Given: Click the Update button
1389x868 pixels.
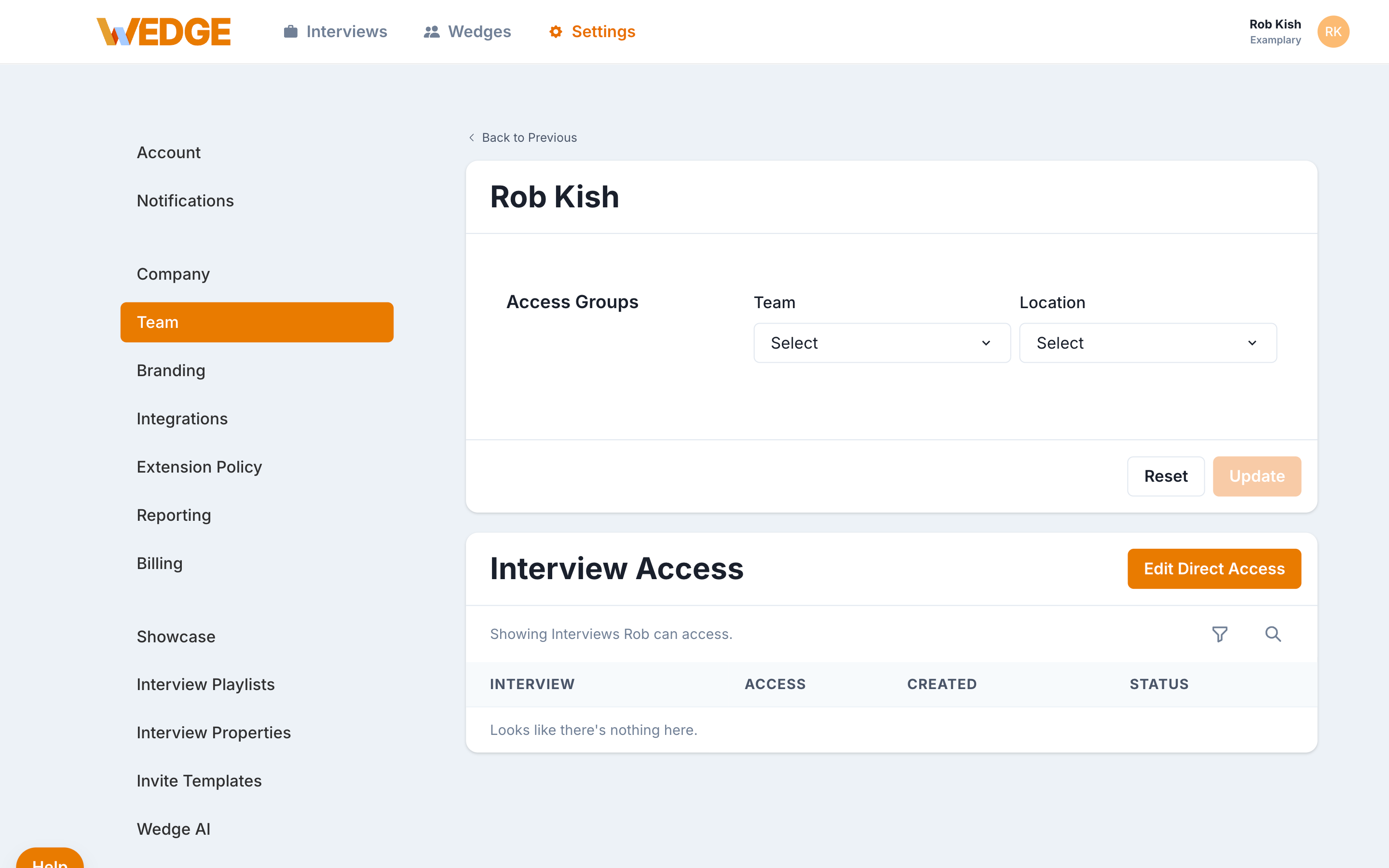Looking at the screenshot, I should 1257,476.
